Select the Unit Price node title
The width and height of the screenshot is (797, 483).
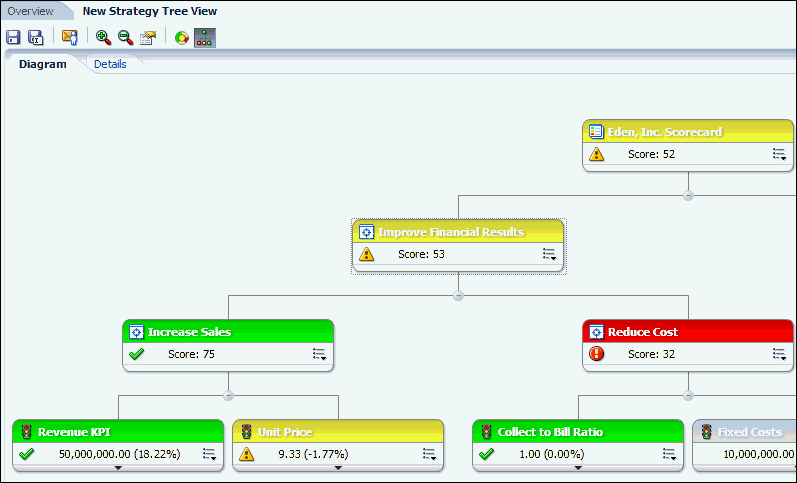[x=285, y=432]
